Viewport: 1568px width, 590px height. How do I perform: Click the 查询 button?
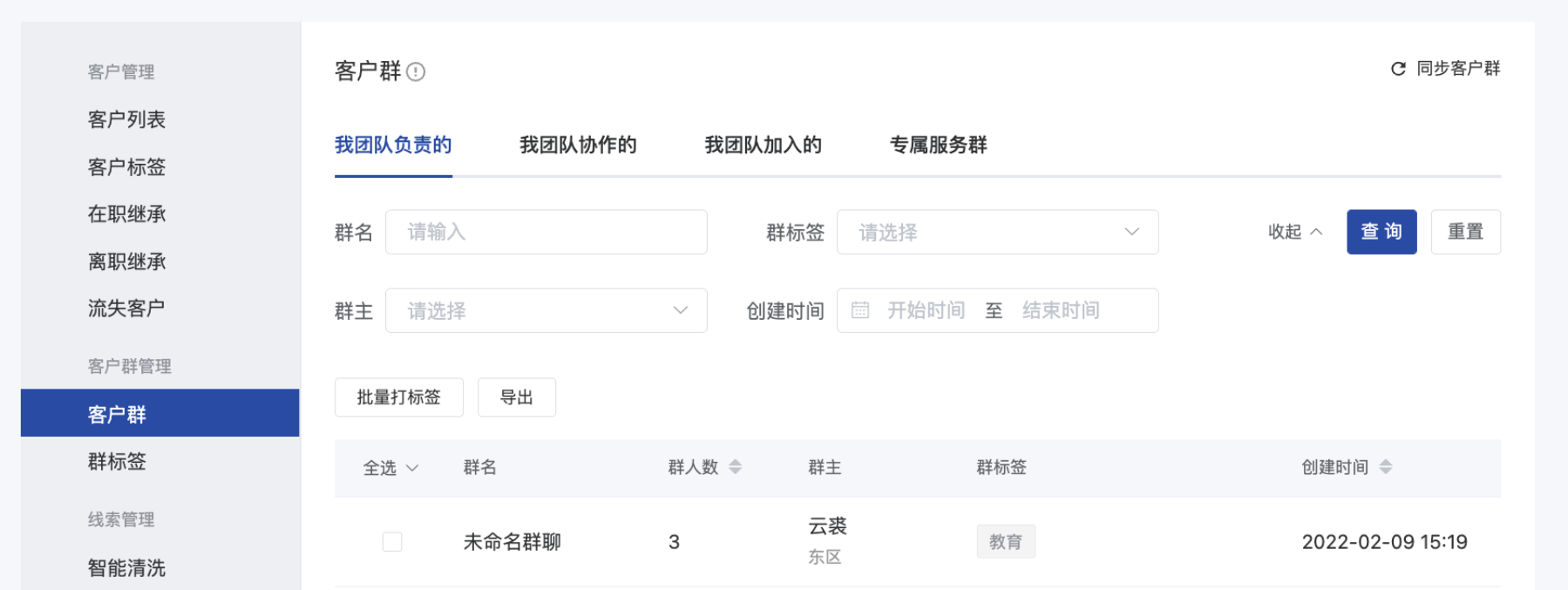click(1381, 232)
